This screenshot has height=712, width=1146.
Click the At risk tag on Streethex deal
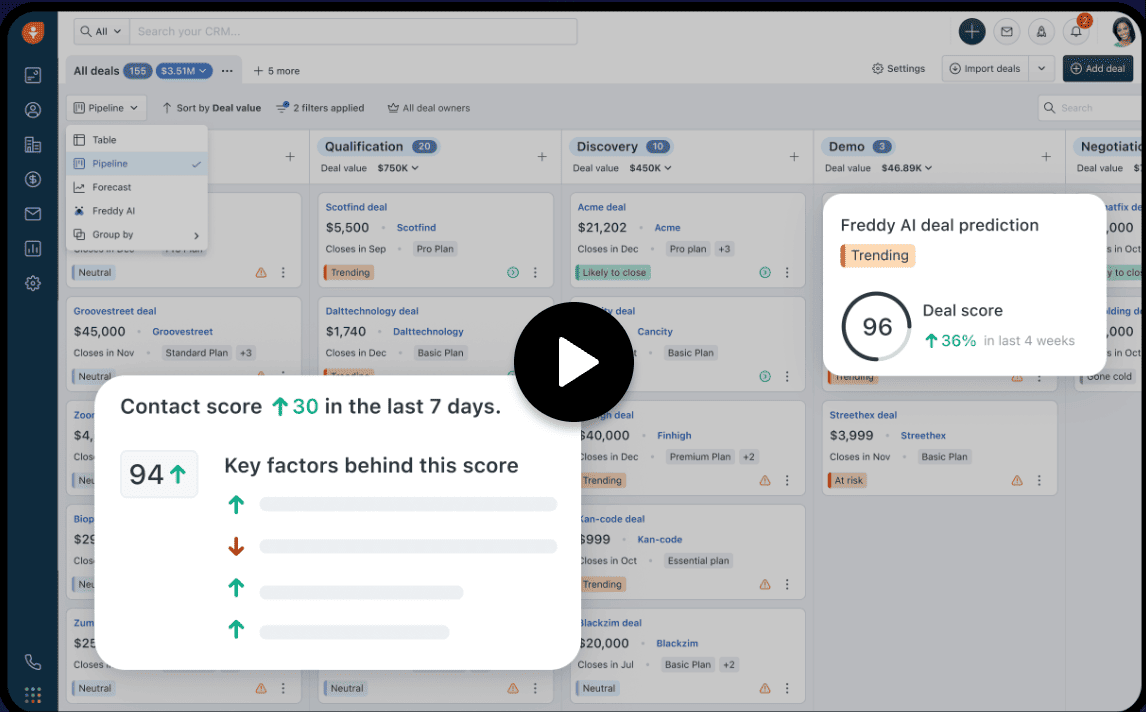[847, 480]
